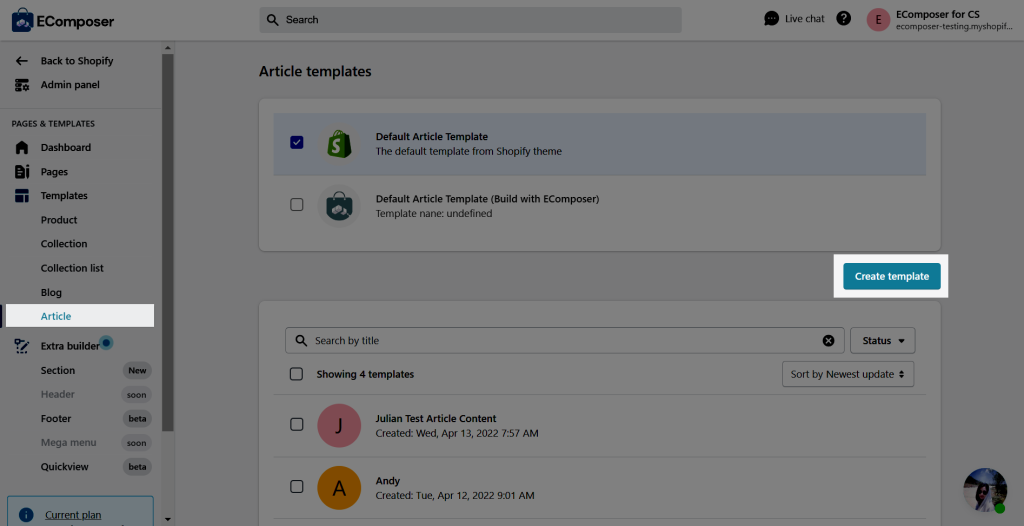This screenshot has height=526, width=1024.
Task: Select Blog in Templates menu
Action: (51, 293)
